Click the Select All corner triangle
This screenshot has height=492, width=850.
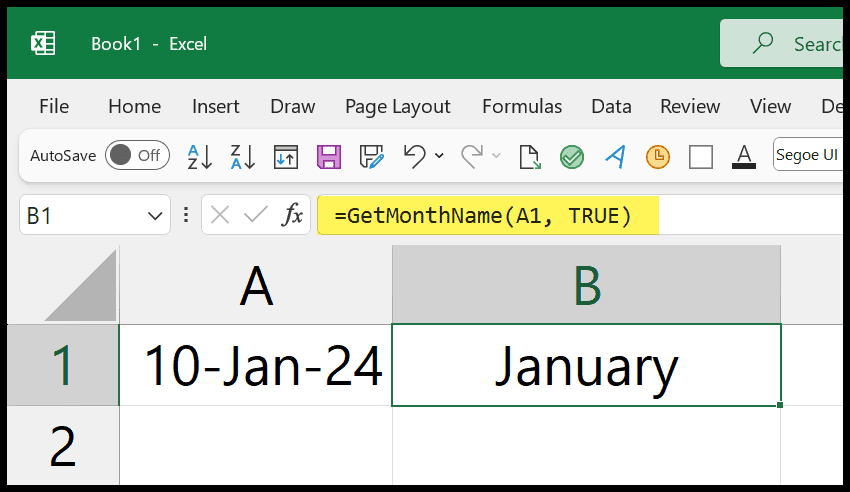[81, 286]
